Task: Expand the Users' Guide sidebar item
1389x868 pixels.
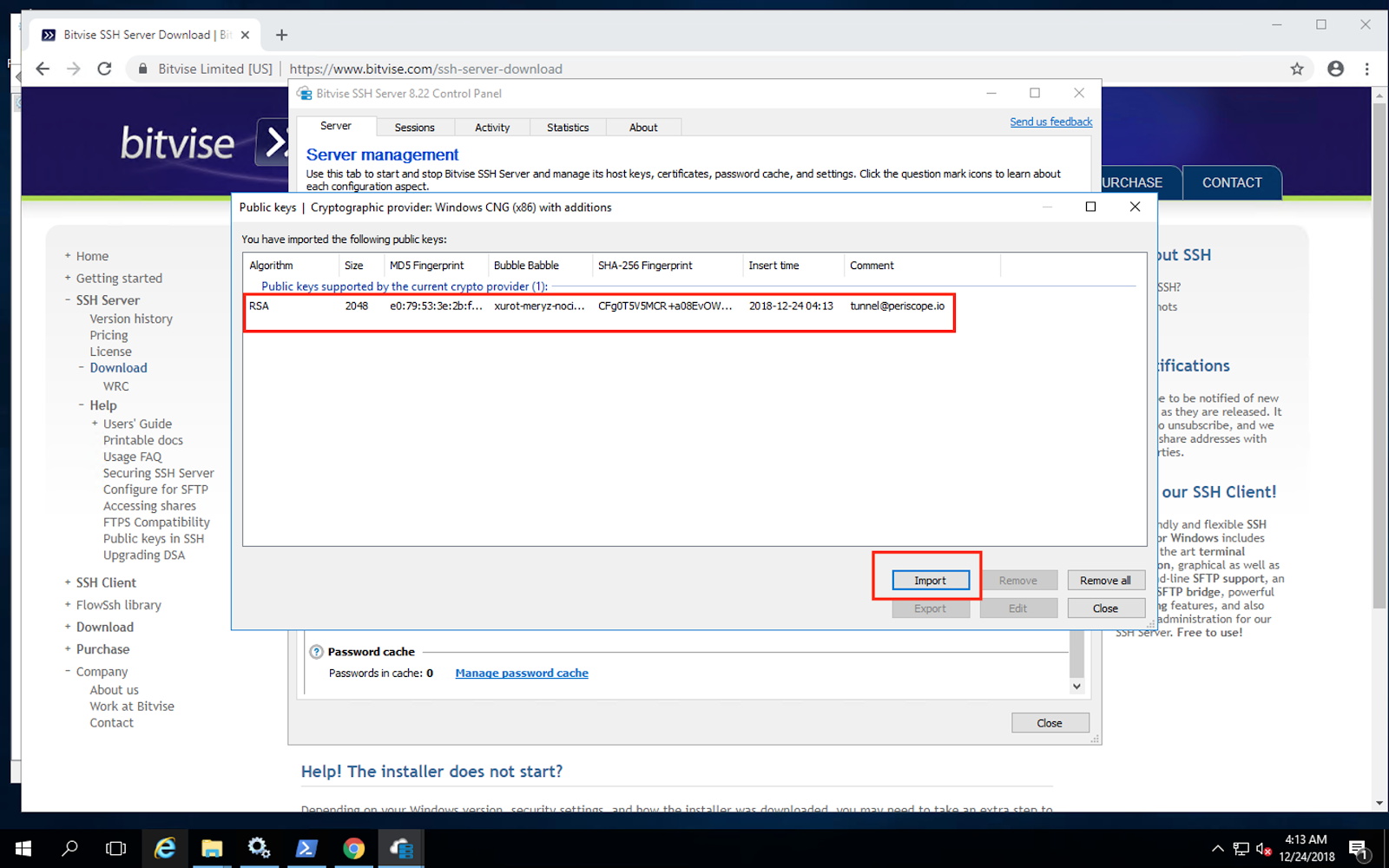Action: point(95,424)
